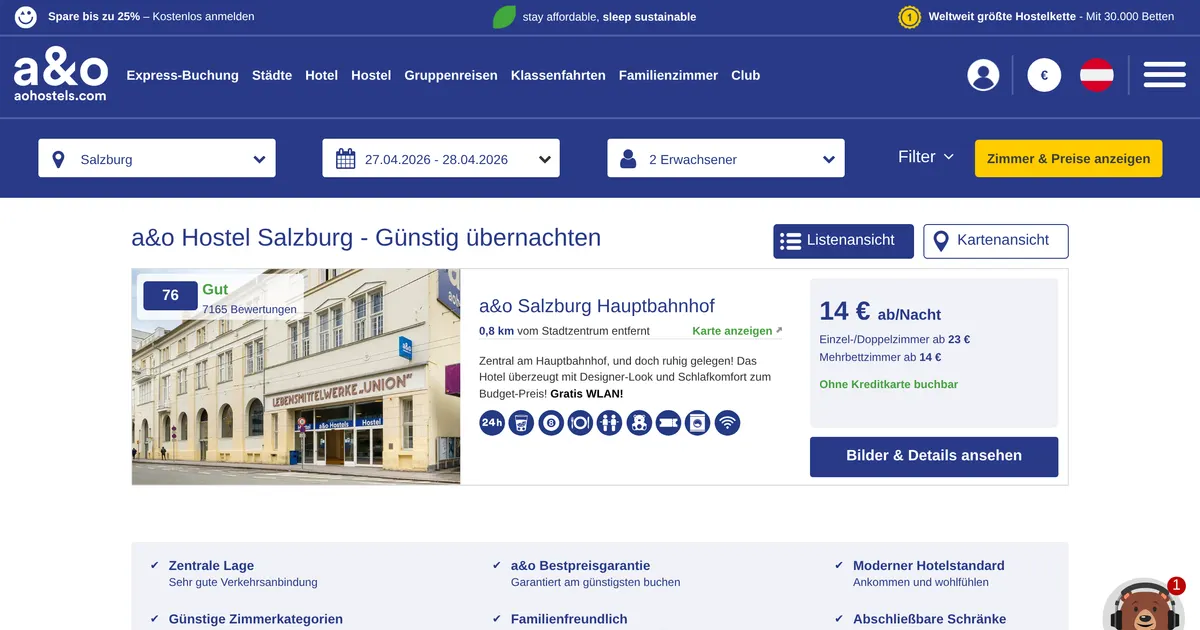Click the gold number one medal icon
Viewport: 1200px width, 630px height.
pyautogui.click(x=910, y=17)
